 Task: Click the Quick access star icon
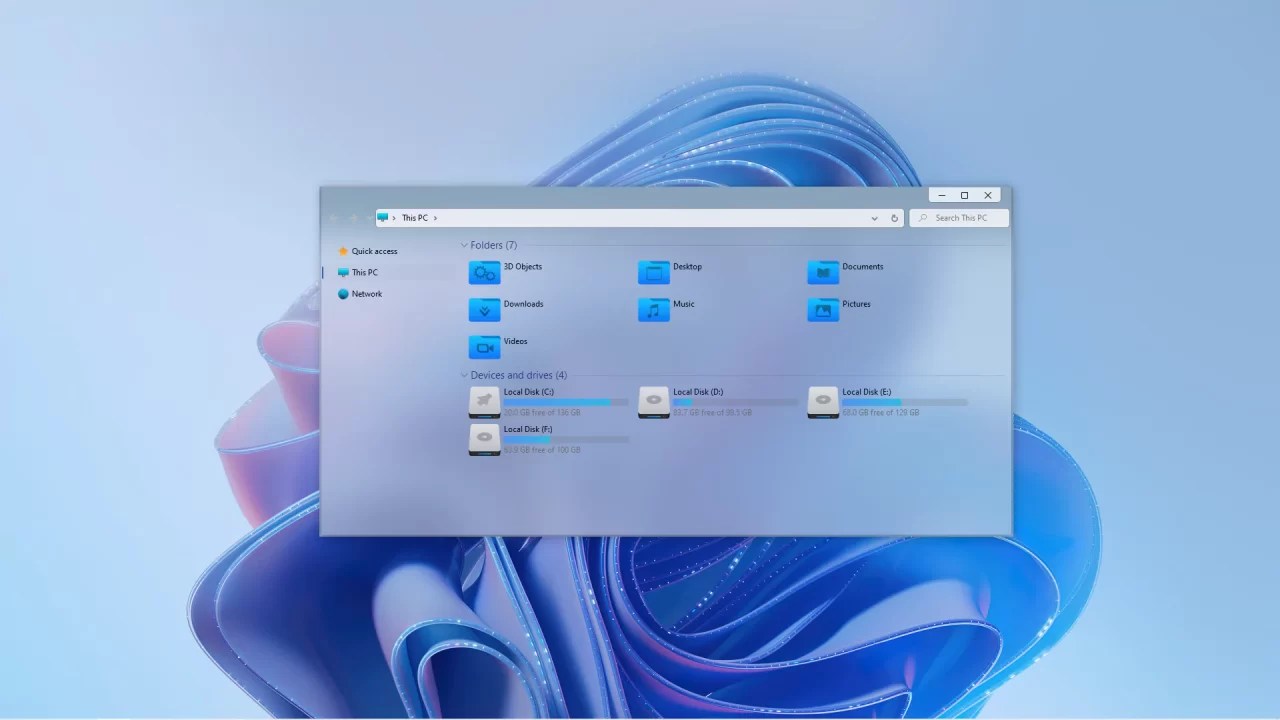(x=343, y=251)
